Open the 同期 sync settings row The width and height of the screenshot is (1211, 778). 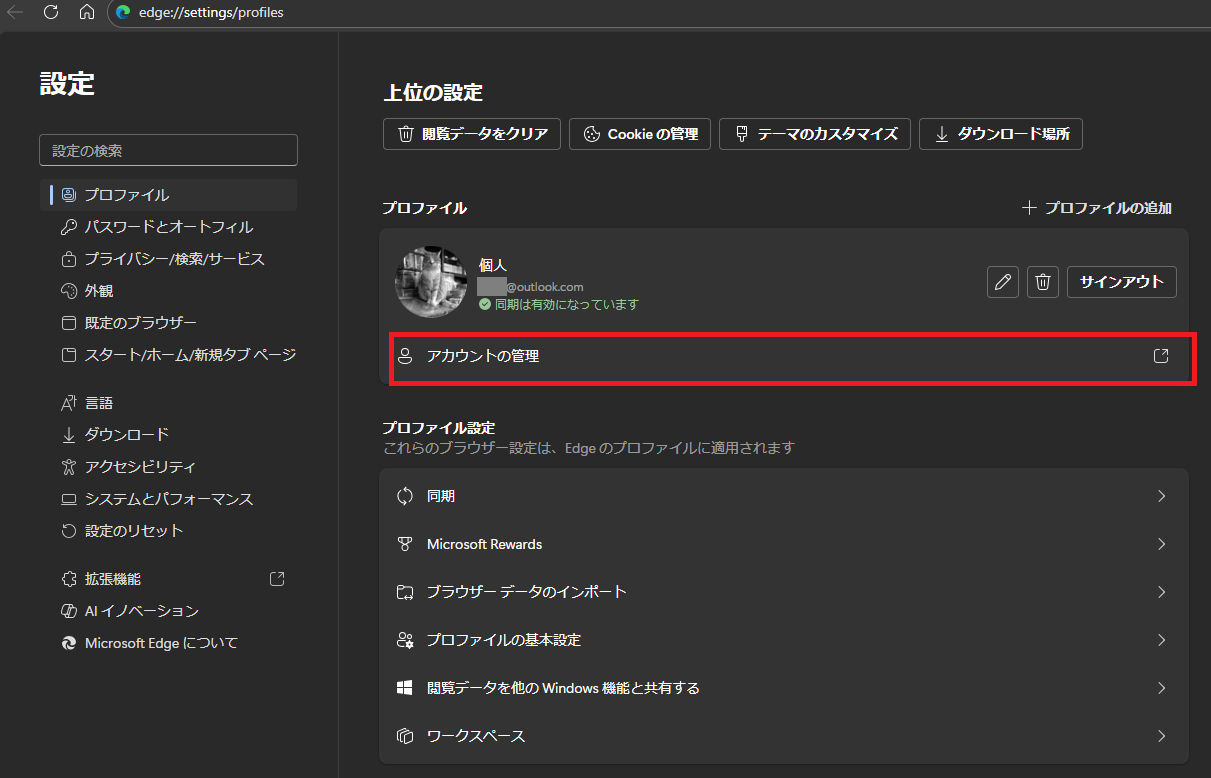tap(785, 496)
